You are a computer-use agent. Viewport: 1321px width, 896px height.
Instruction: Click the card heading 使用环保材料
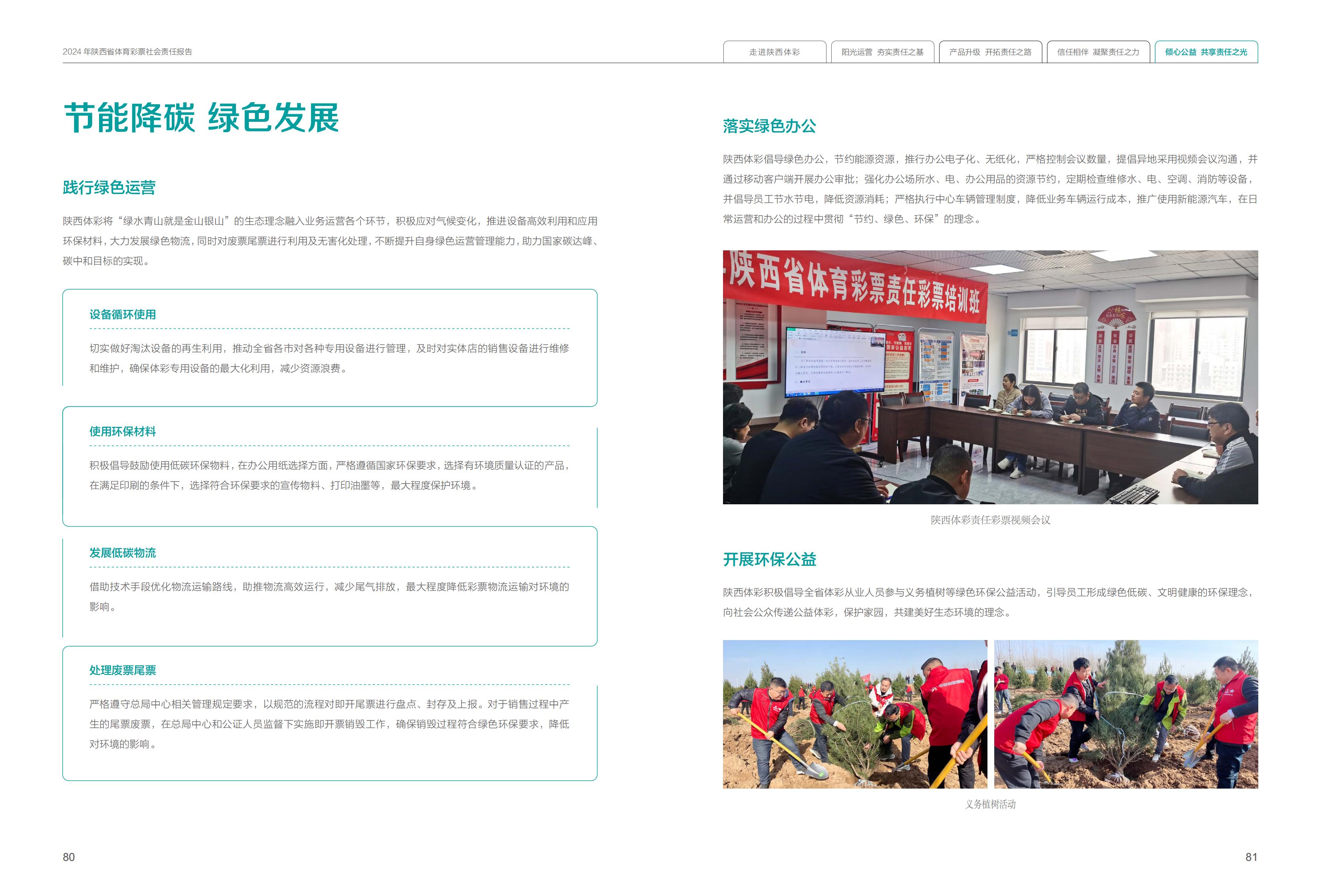click(122, 431)
